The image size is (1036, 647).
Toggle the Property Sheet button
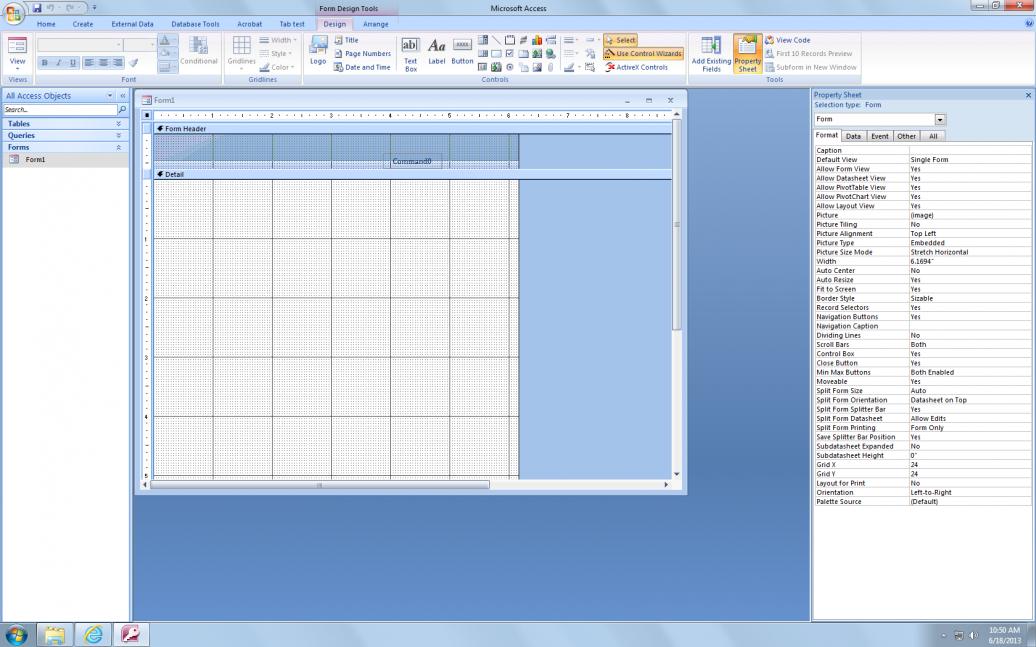[747, 54]
